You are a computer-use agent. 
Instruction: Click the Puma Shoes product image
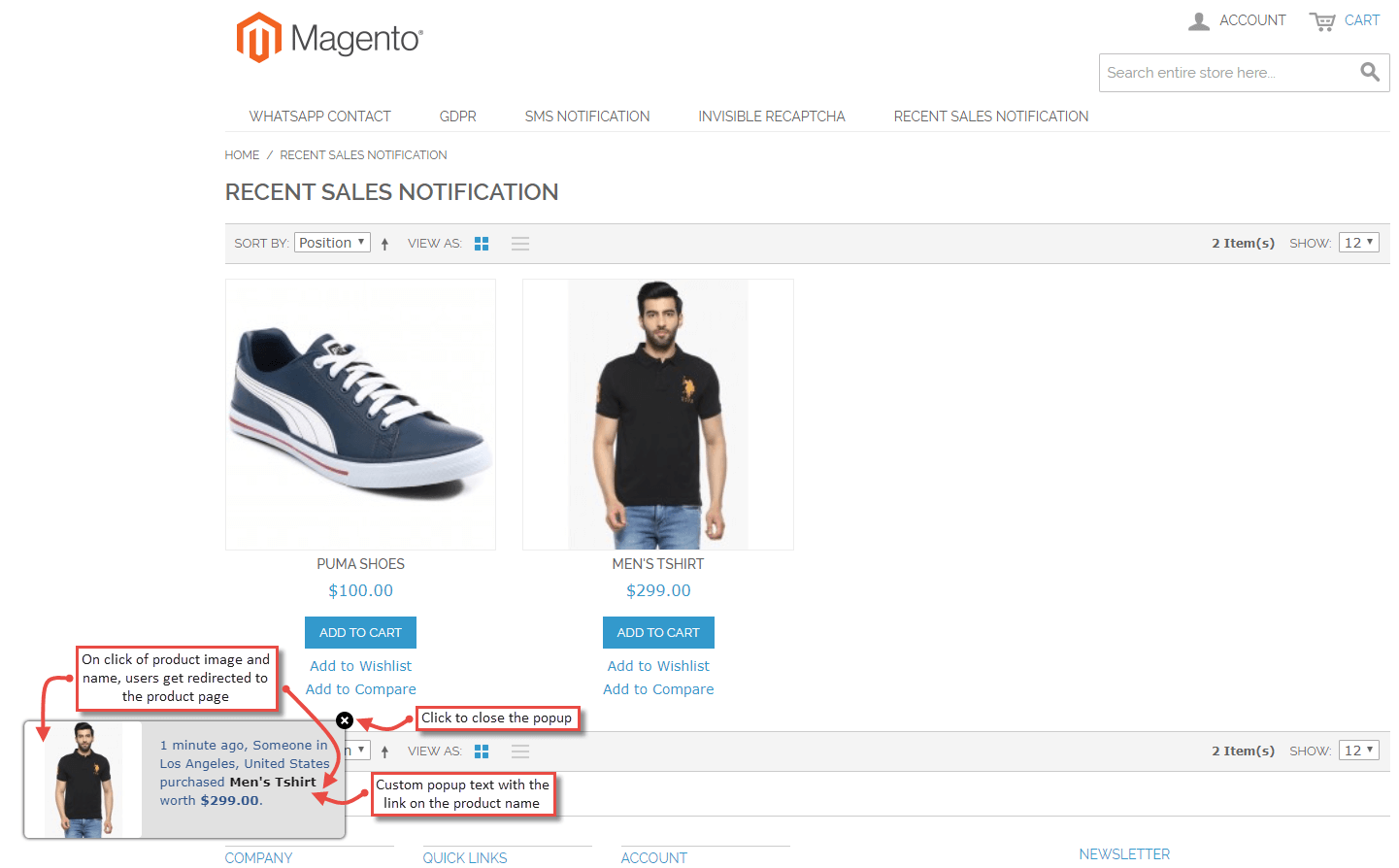(360, 415)
